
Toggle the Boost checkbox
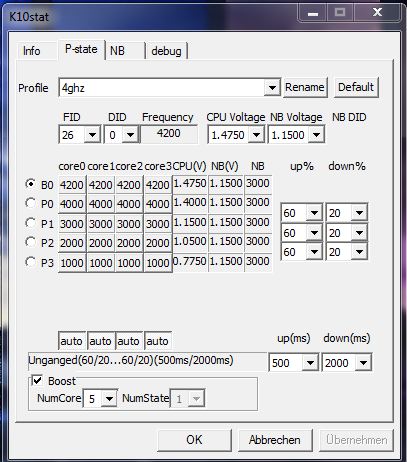coord(37,380)
